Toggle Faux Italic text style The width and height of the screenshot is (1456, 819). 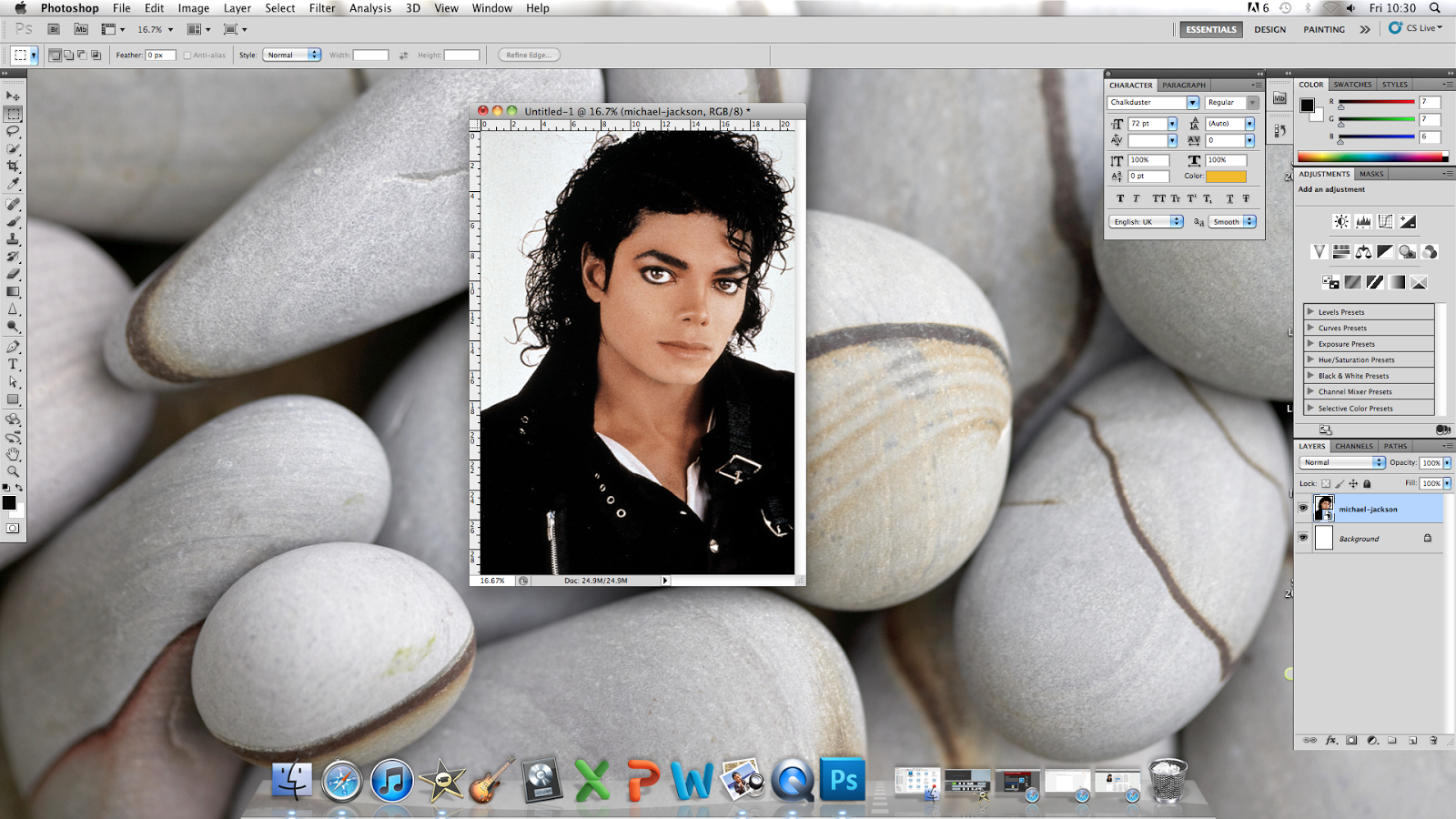[1137, 198]
